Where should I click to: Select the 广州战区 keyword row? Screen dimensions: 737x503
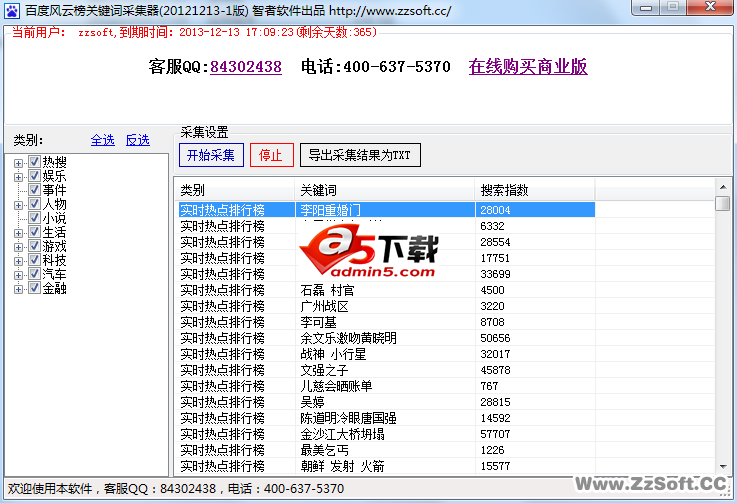(387, 306)
